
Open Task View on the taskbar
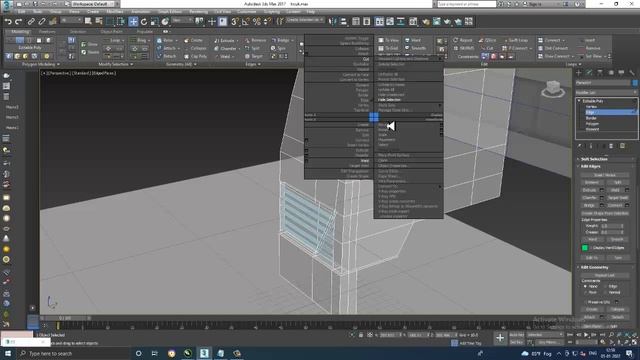(x=155, y=353)
